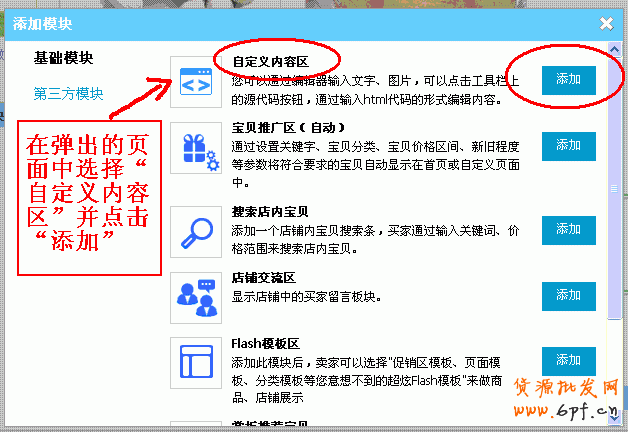Click the 自定义内容区 title
The image size is (628, 432).
click(x=270, y=62)
